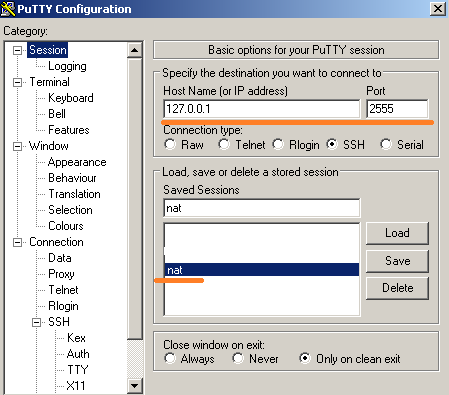The image size is (449, 395).
Task: Open the TTY category
Action: (78, 370)
